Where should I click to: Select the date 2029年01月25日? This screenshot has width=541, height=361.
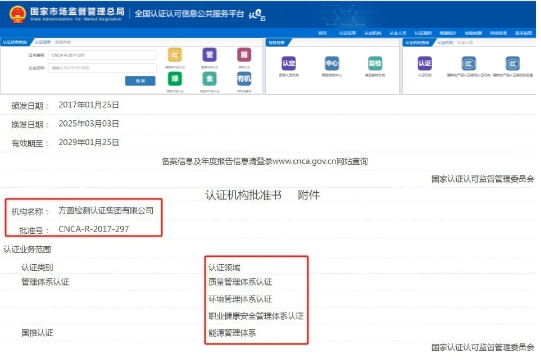[x=89, y=142]
